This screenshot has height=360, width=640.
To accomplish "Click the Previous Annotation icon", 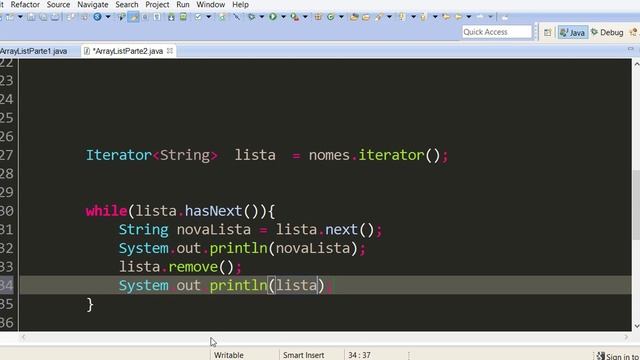I will tap(423, 17).
